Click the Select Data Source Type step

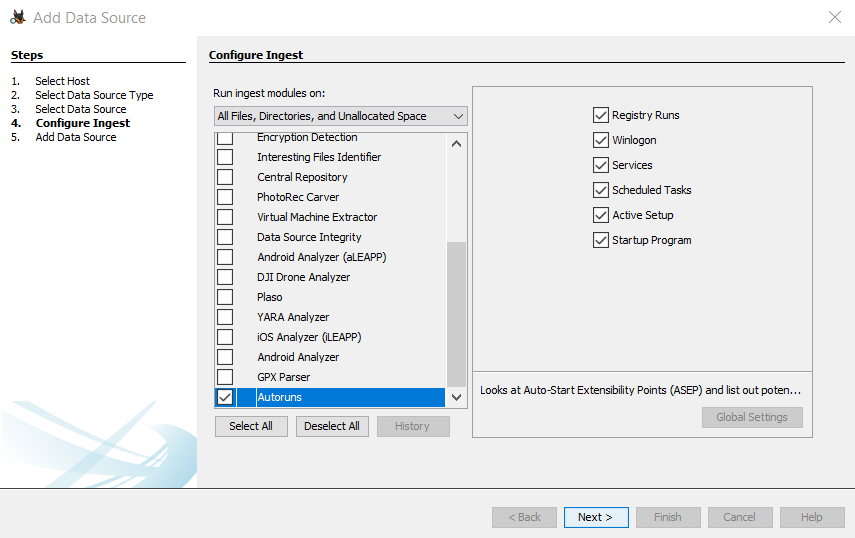[94, 95]
